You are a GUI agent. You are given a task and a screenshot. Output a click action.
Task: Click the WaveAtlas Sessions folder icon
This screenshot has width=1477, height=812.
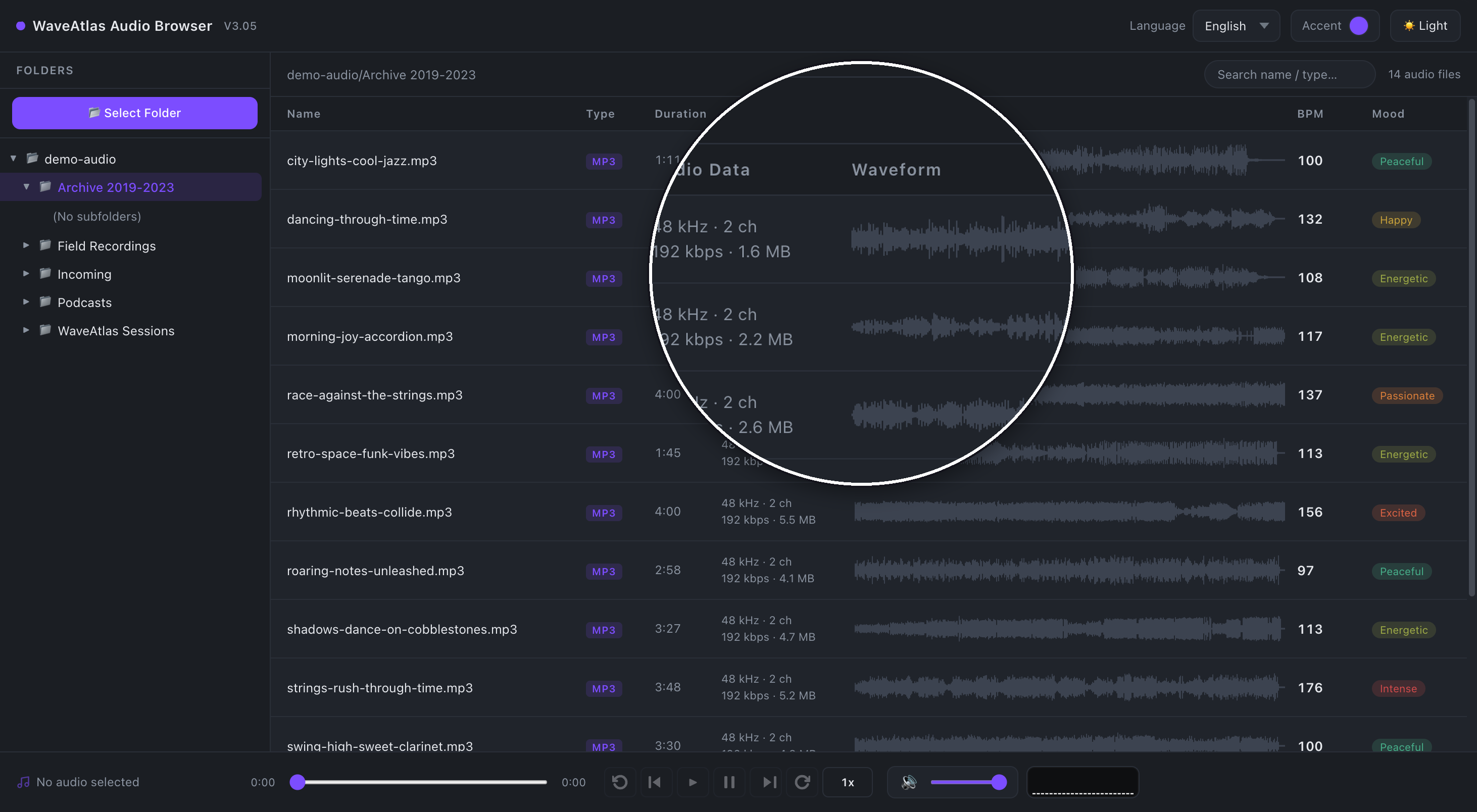click(45, 330)
